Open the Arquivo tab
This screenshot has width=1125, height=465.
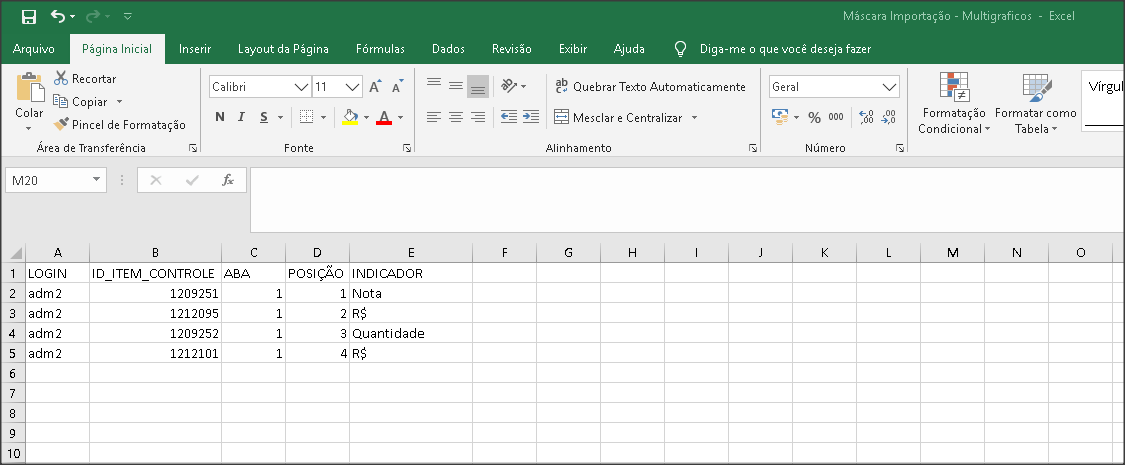(34, 49)
